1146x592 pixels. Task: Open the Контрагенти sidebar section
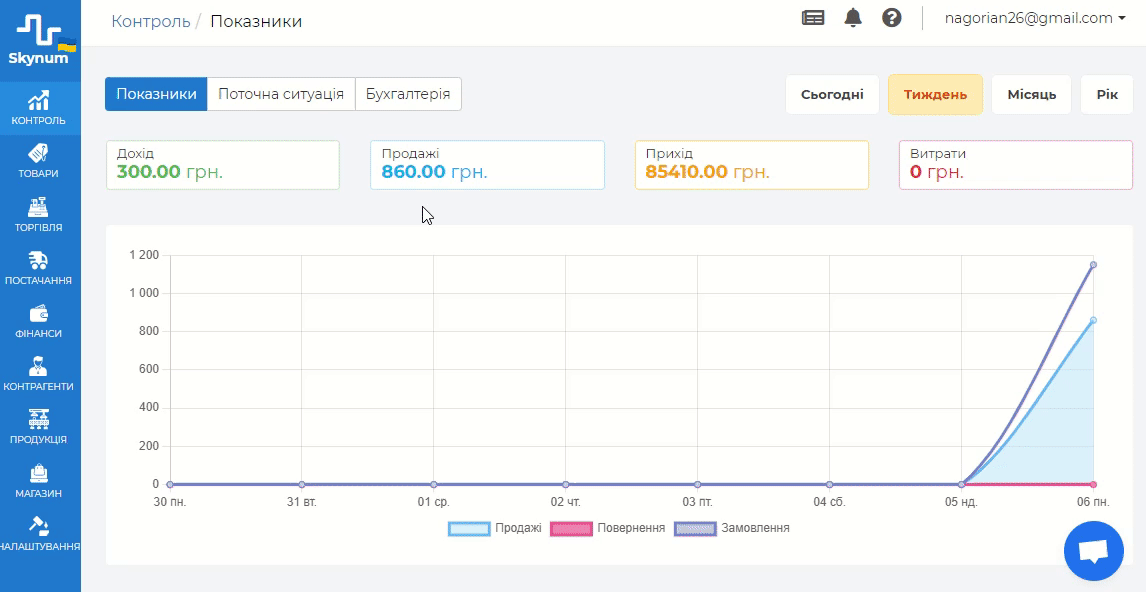(40, 374)
